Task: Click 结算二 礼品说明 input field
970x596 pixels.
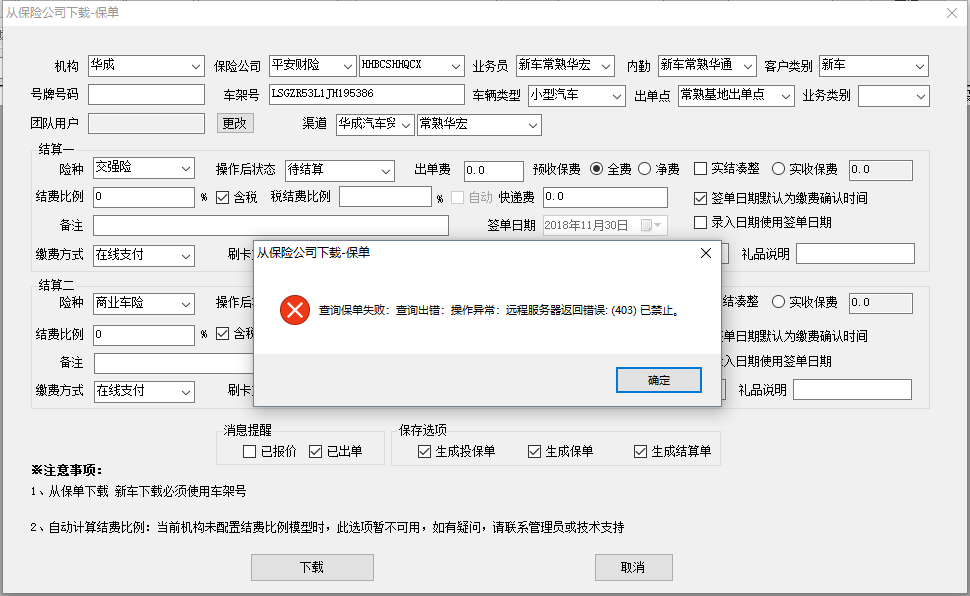Action: 852,390
